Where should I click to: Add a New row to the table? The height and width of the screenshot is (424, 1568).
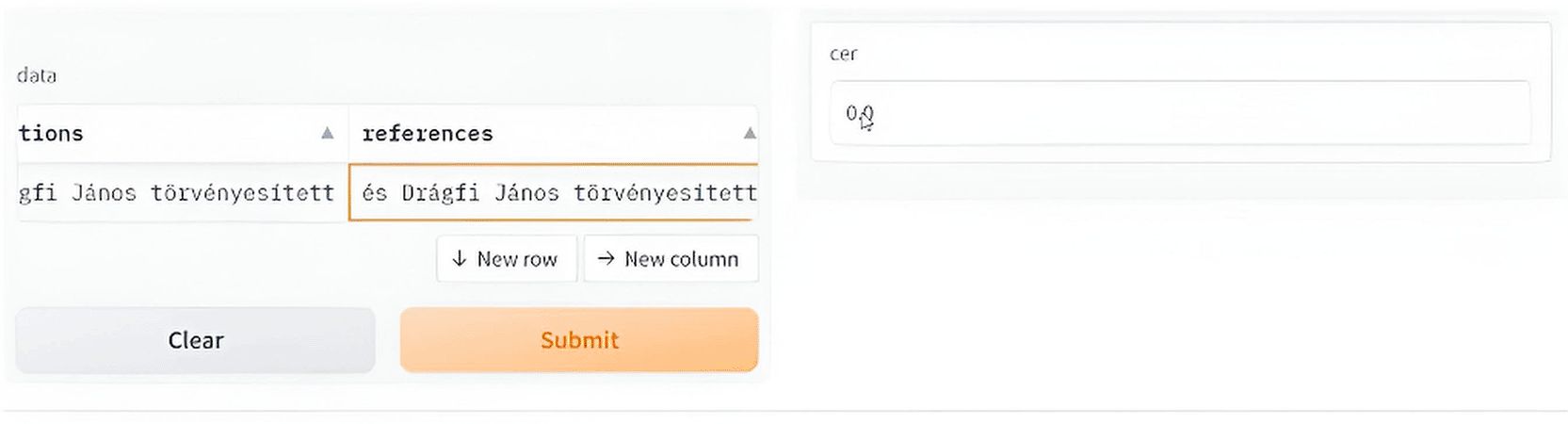(507, 258)
